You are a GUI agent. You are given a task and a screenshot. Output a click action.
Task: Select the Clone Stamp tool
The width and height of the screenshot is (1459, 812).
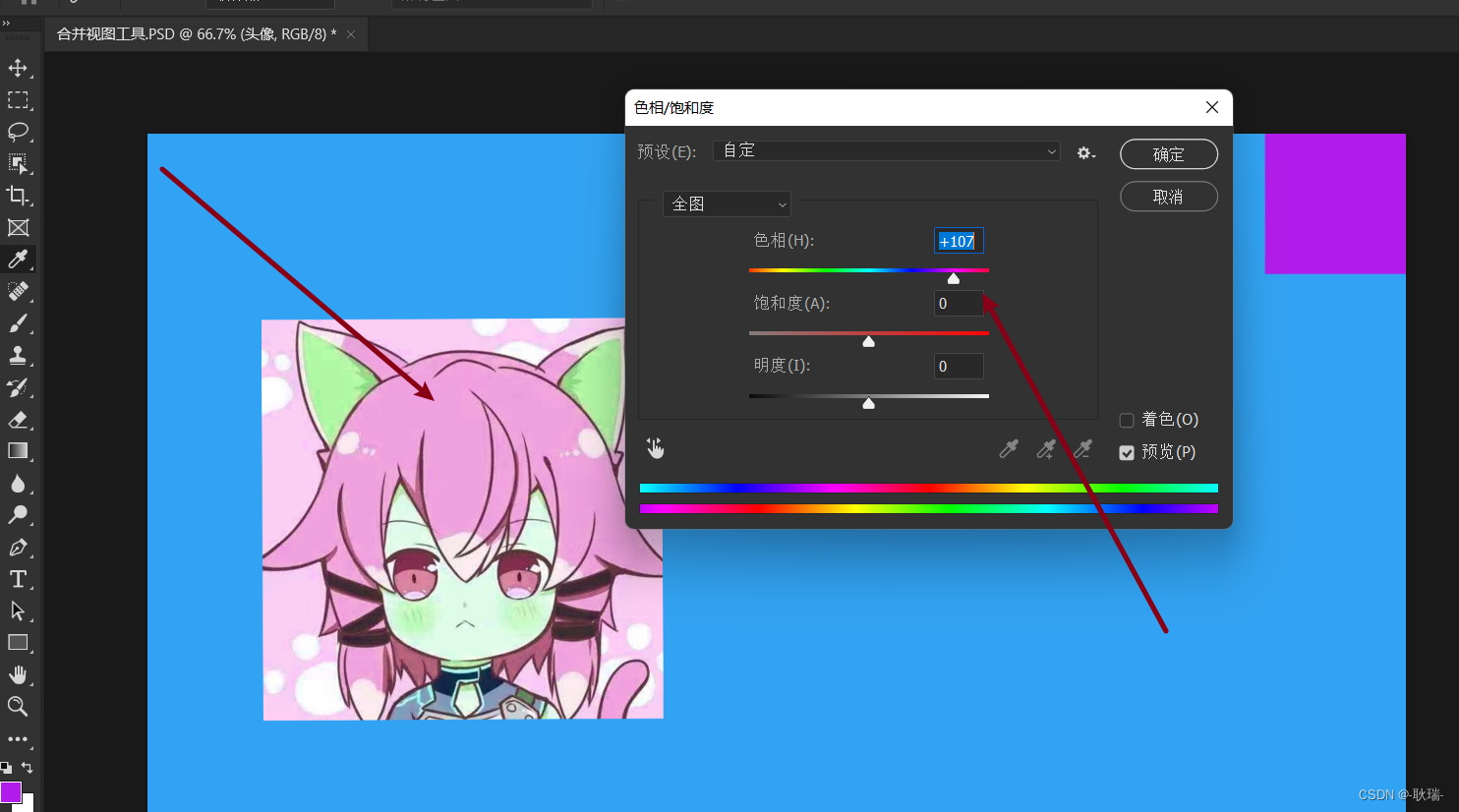[x=20, y=355]
